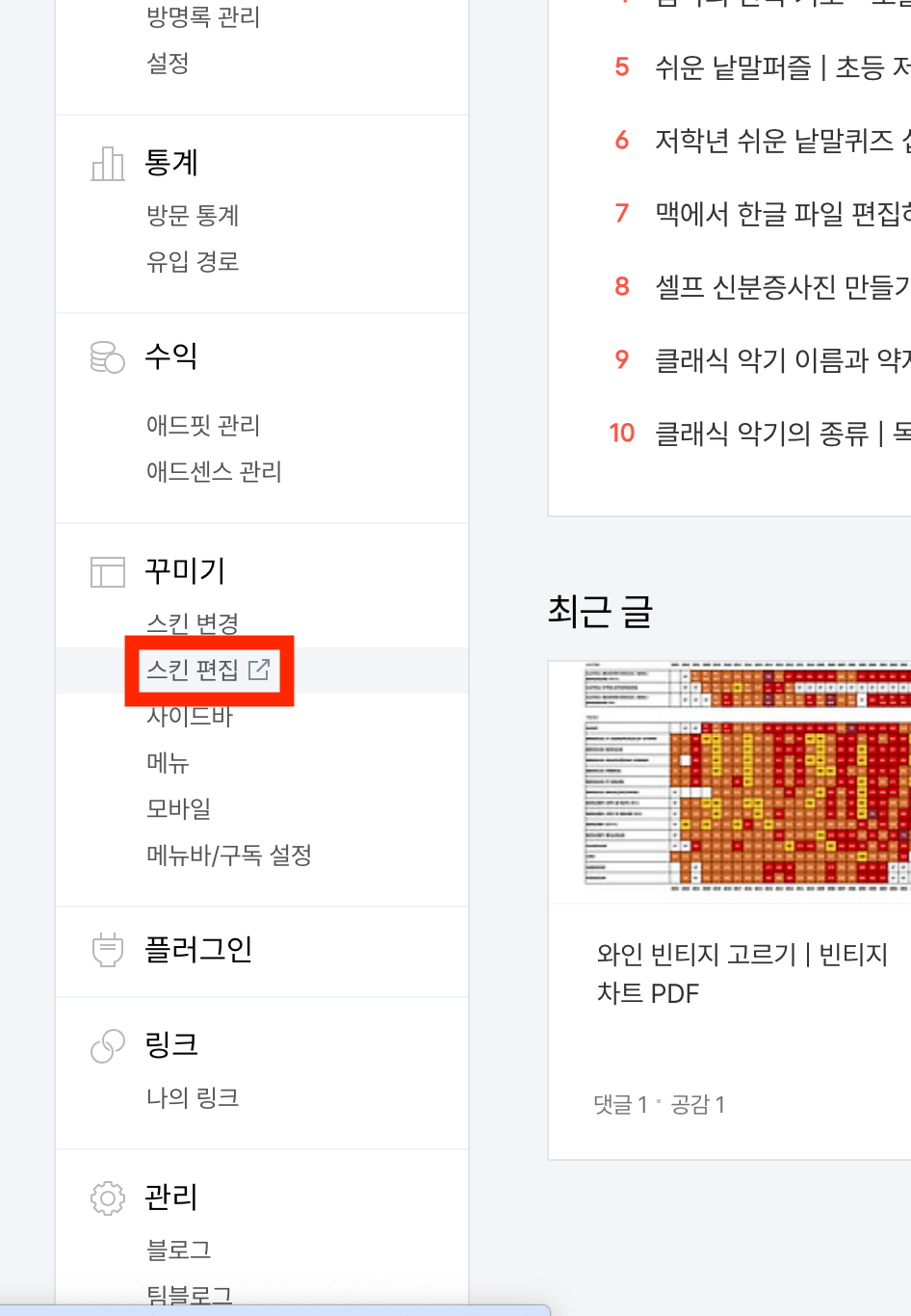
Task: Go to 애드핏 관리
Action: coord(203,425)
